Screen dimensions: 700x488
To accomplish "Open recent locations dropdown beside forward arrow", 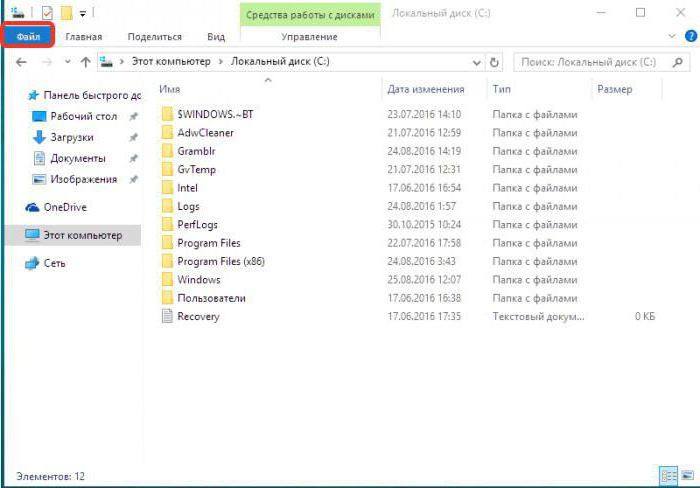I will pyautogui.click(x=67, y=62).
